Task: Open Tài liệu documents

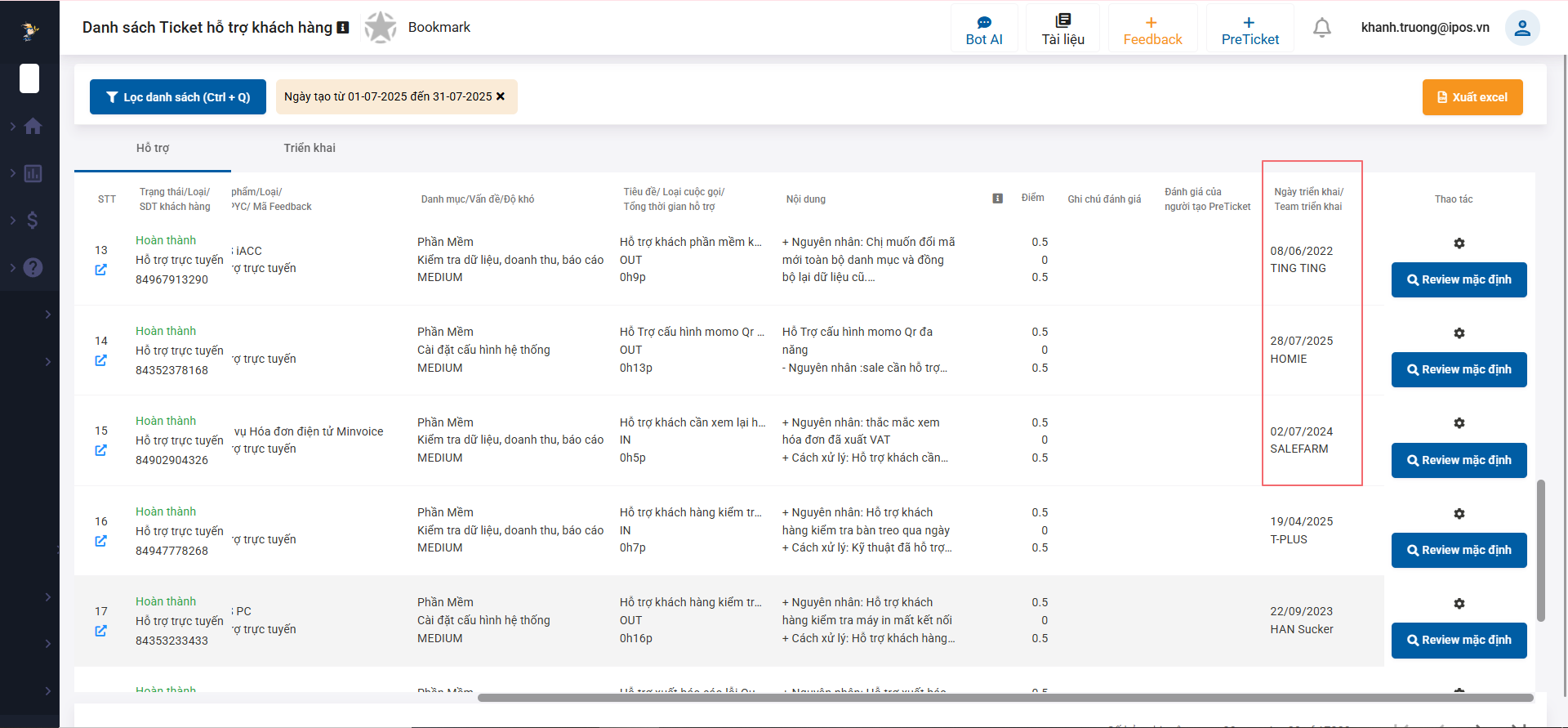Action: (x=1063, y=29)
